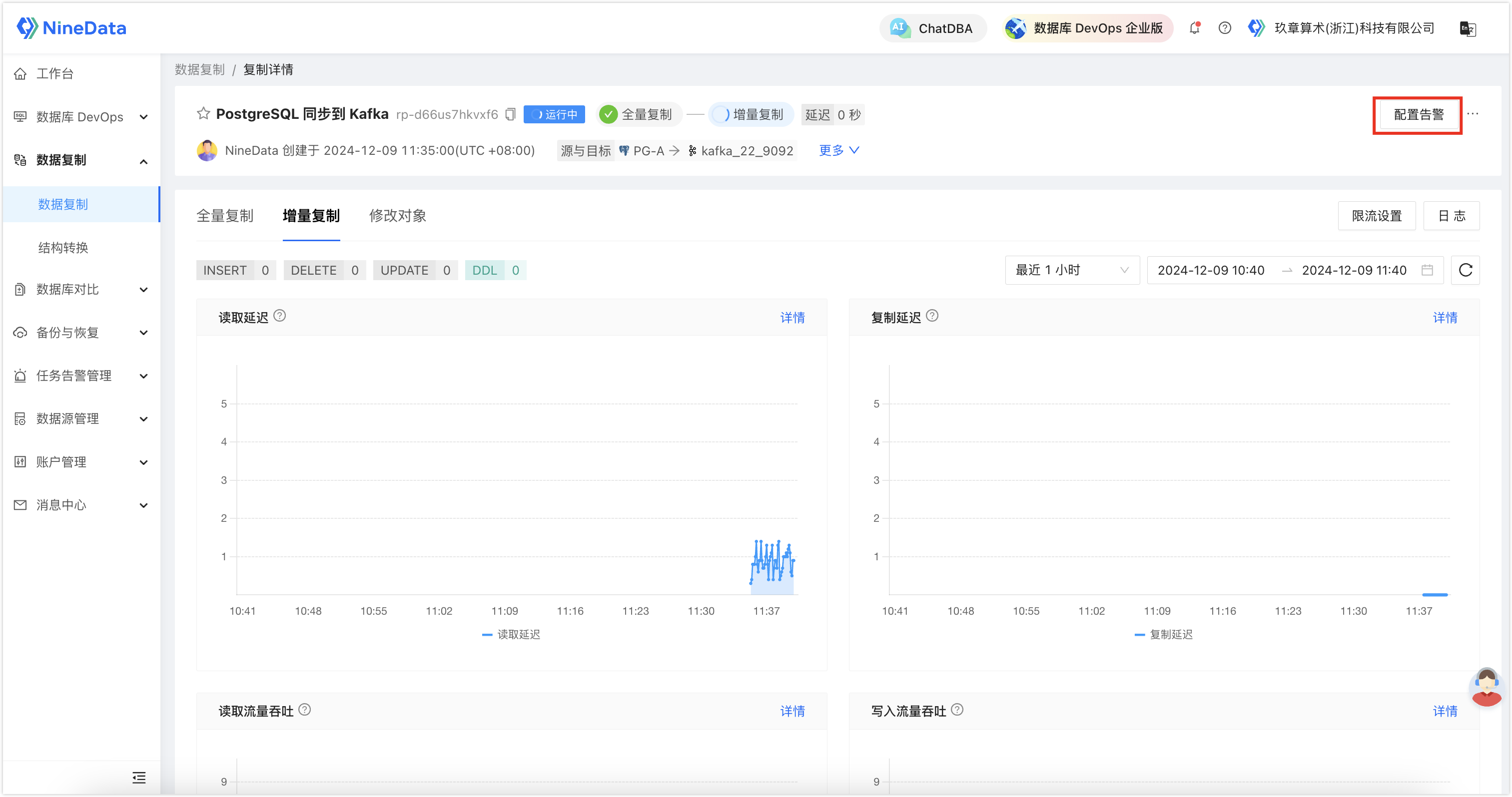Click PG-A source link
The image size is (1512, 797).
[x=642, y=151]
